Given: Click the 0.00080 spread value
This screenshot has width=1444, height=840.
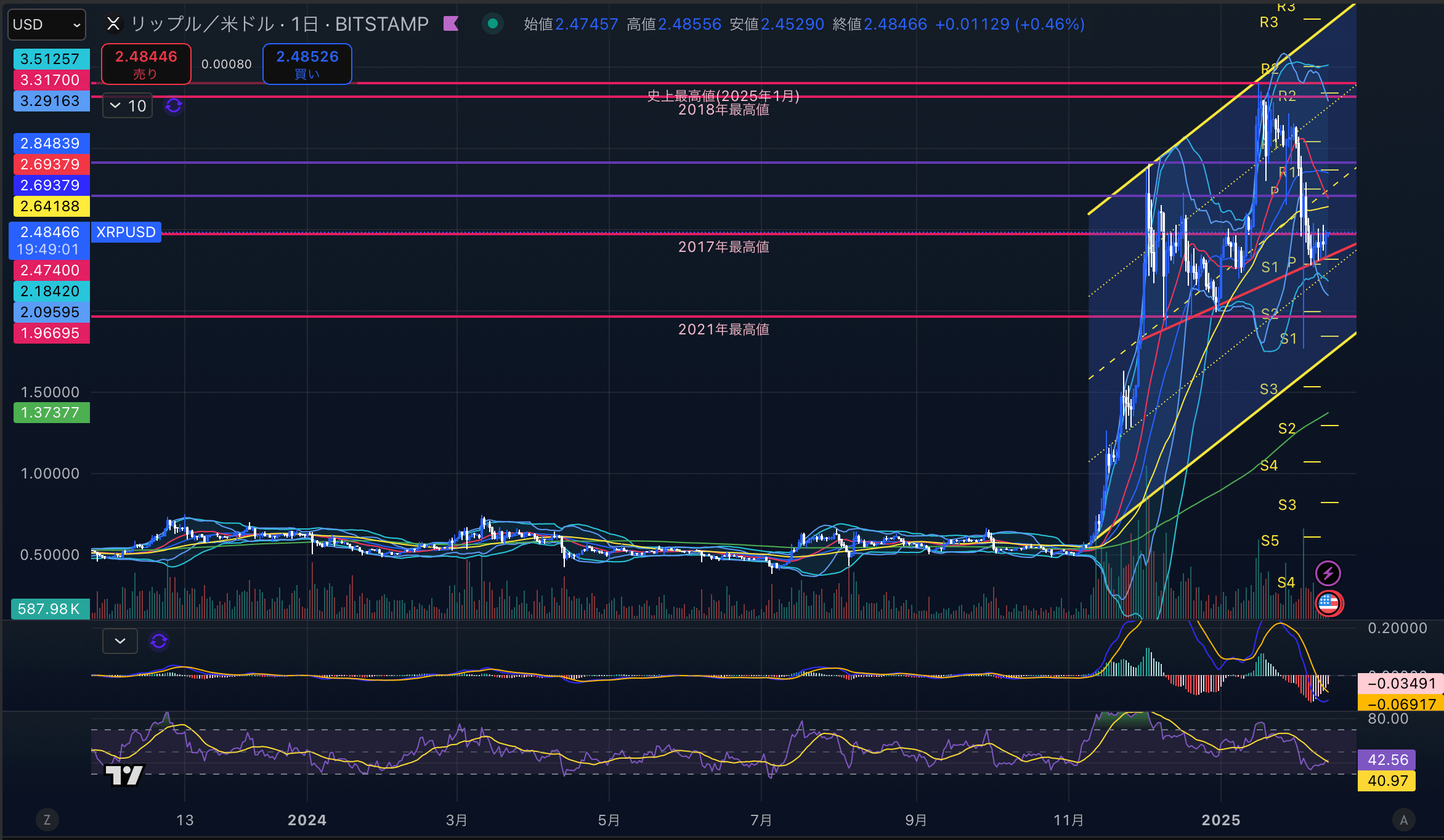Looking at the screenshot, I should [227, 64].
